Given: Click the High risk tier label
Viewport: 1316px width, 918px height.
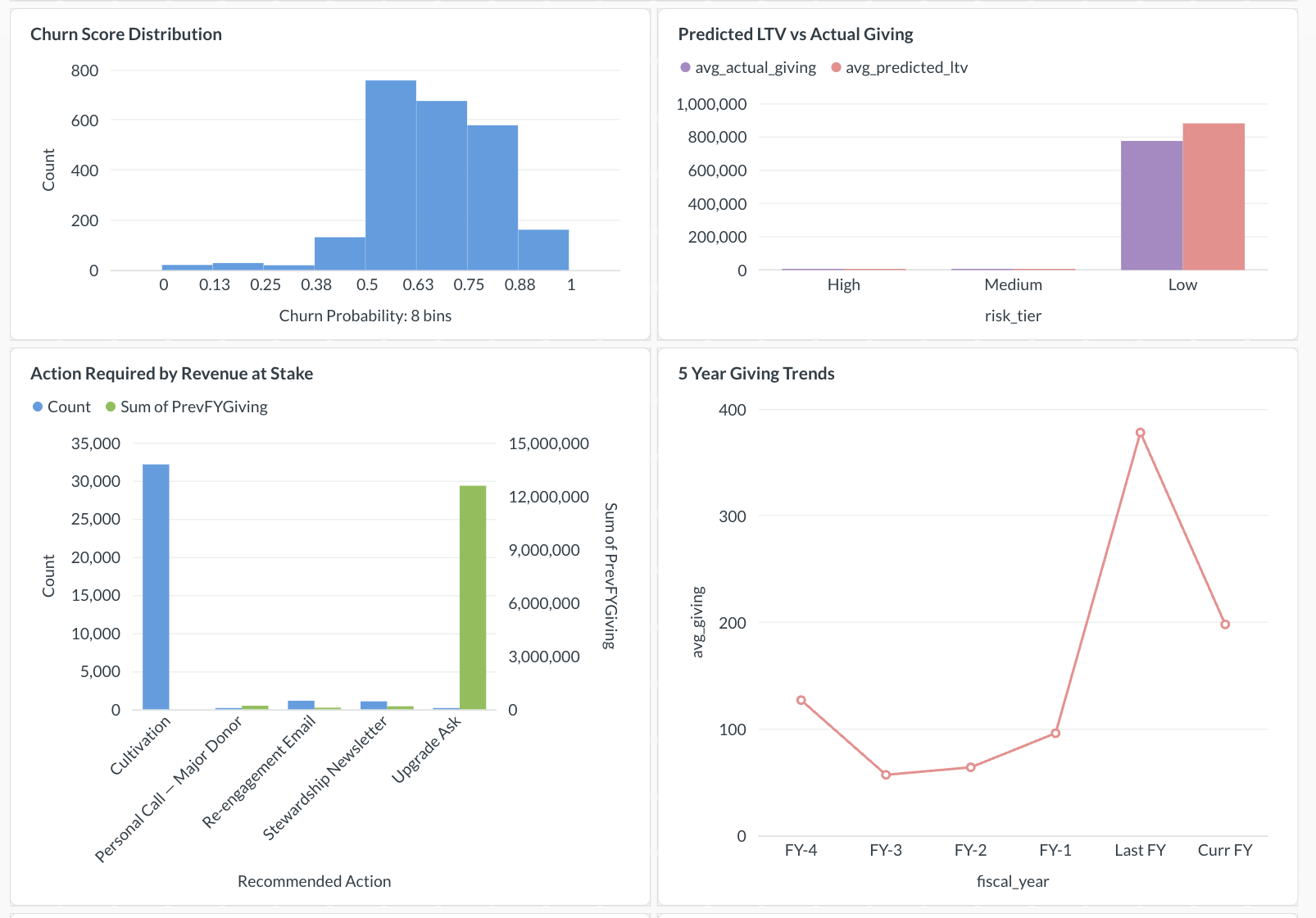Looking at the screenshot, I should (x=844, y=285).
